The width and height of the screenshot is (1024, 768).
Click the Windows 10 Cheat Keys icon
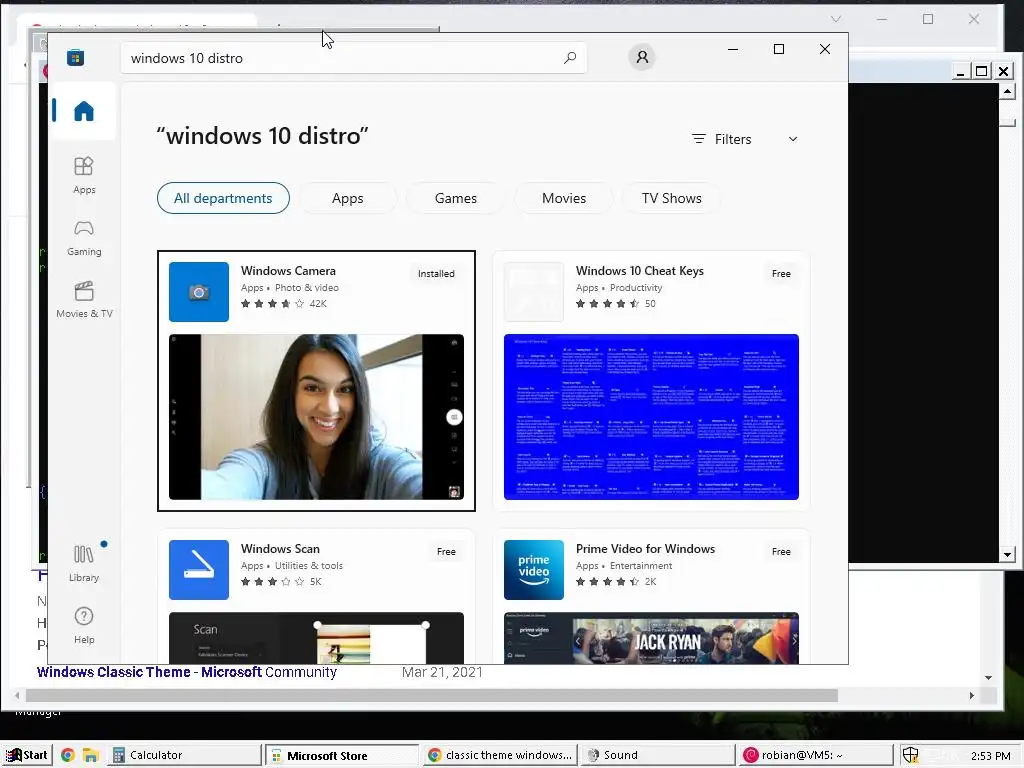[534, 292]
